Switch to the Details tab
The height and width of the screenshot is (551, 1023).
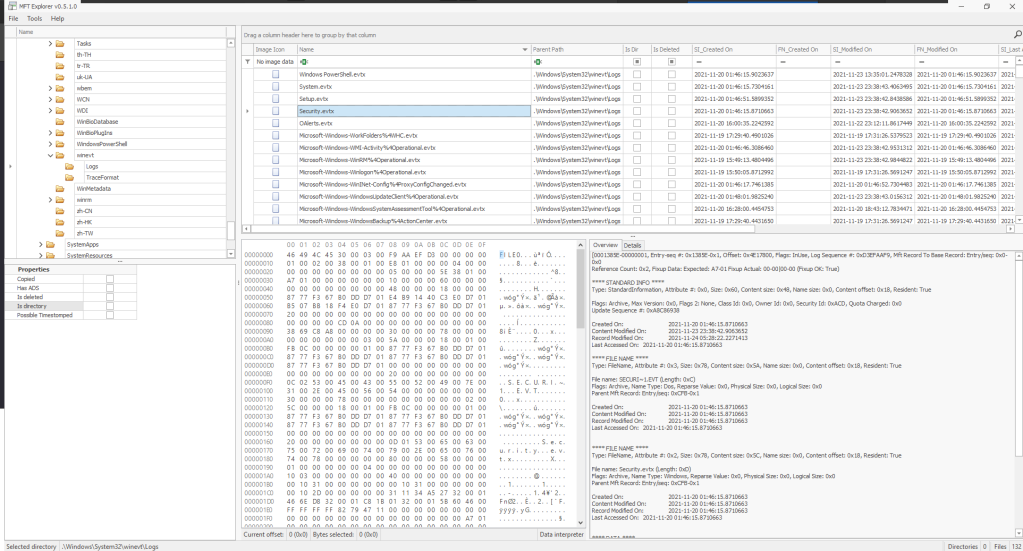coord(633,245)
